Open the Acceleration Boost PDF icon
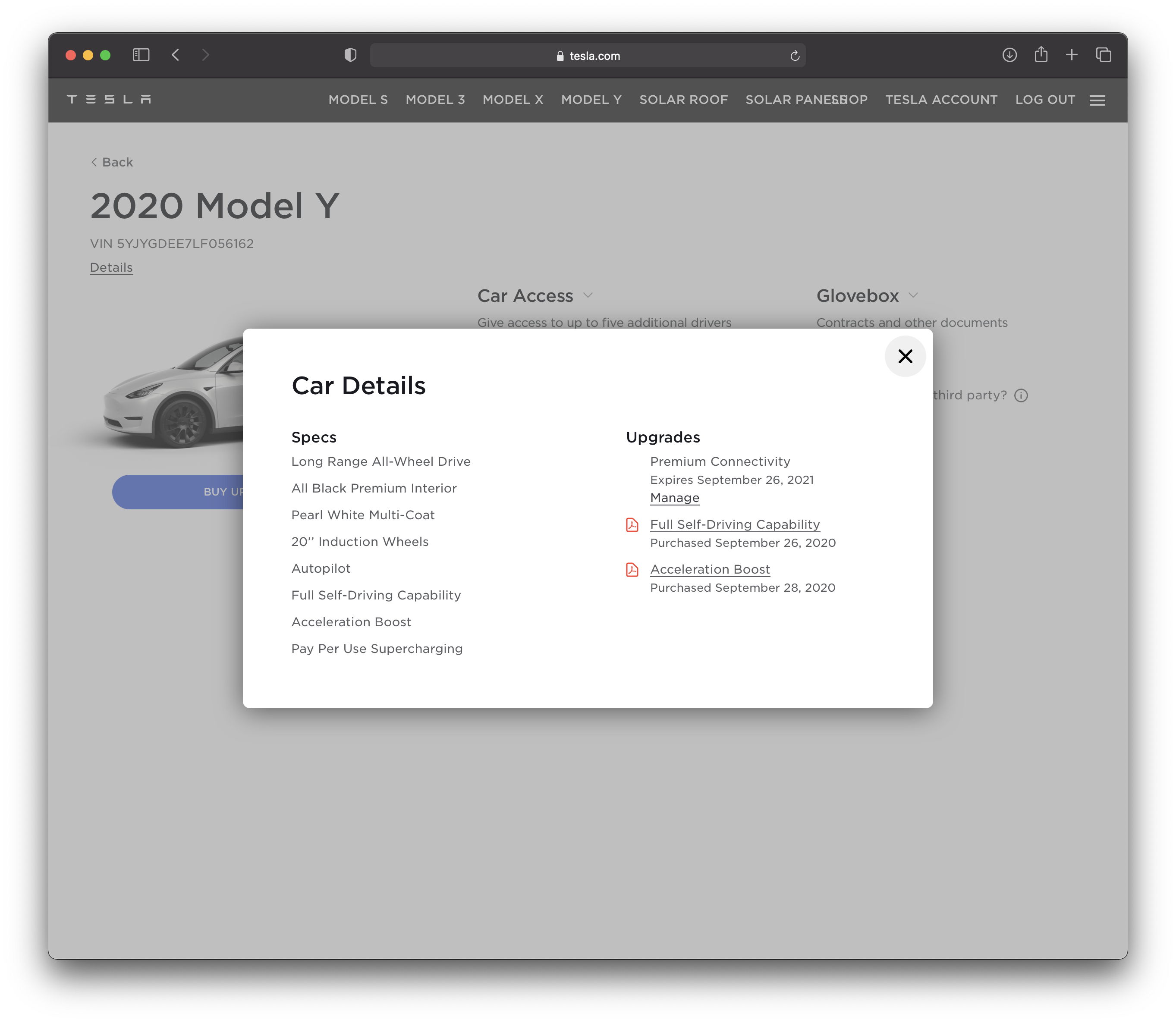Viewport: 1176px width, 1023px height. [x=632, y=570]
